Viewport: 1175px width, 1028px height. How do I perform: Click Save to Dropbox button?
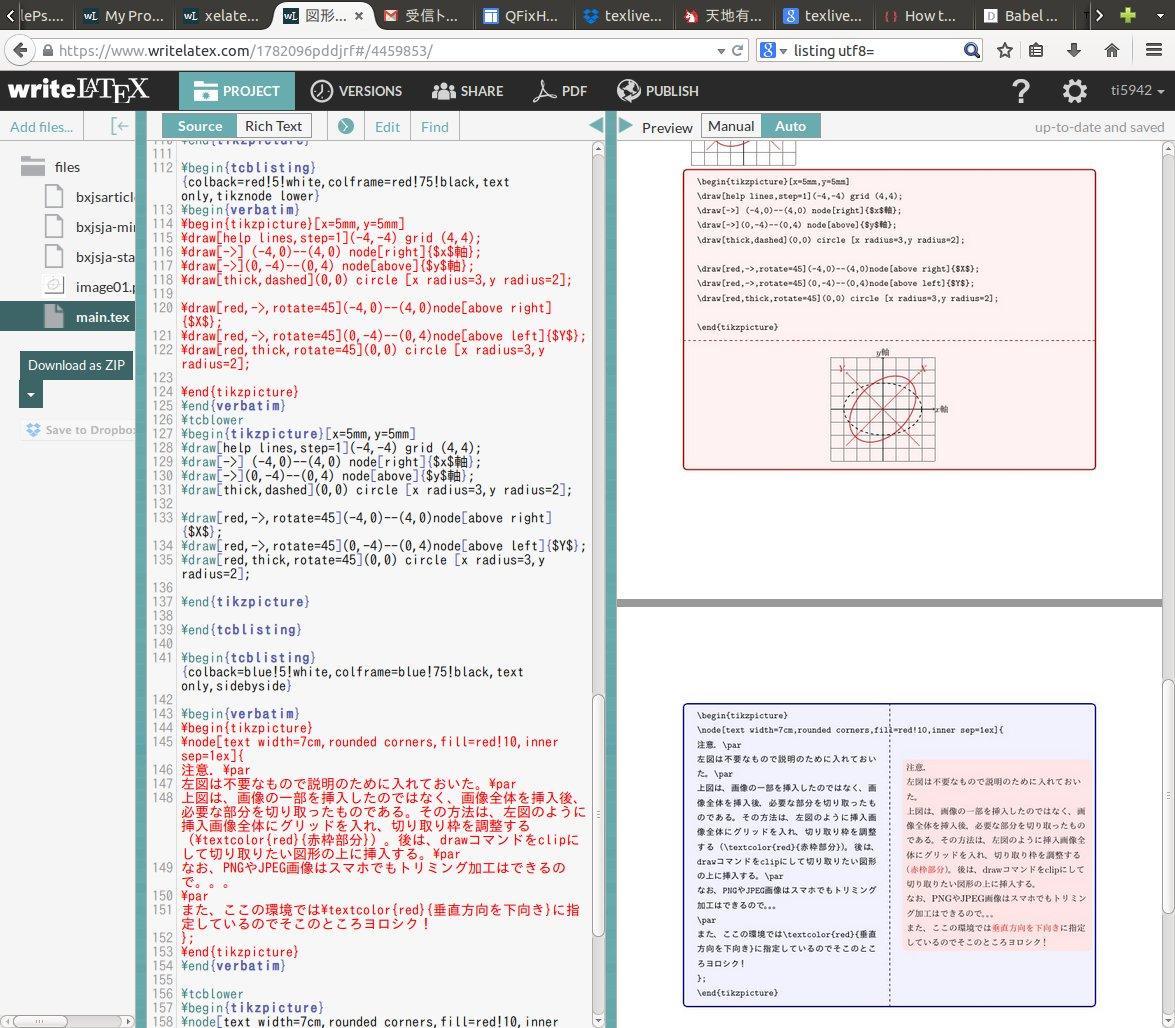[79, 430]
